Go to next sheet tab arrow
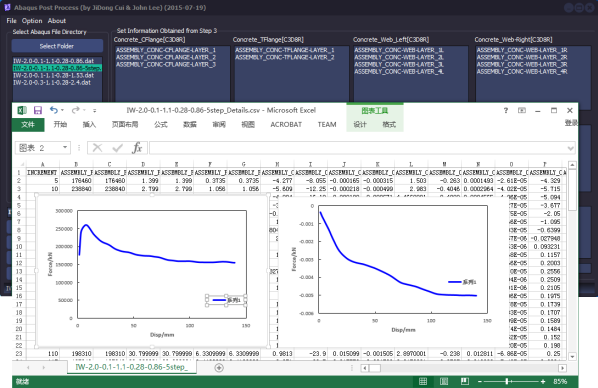Image resolution: width=598 pixels, height=388 pixels. pos(43,368)
